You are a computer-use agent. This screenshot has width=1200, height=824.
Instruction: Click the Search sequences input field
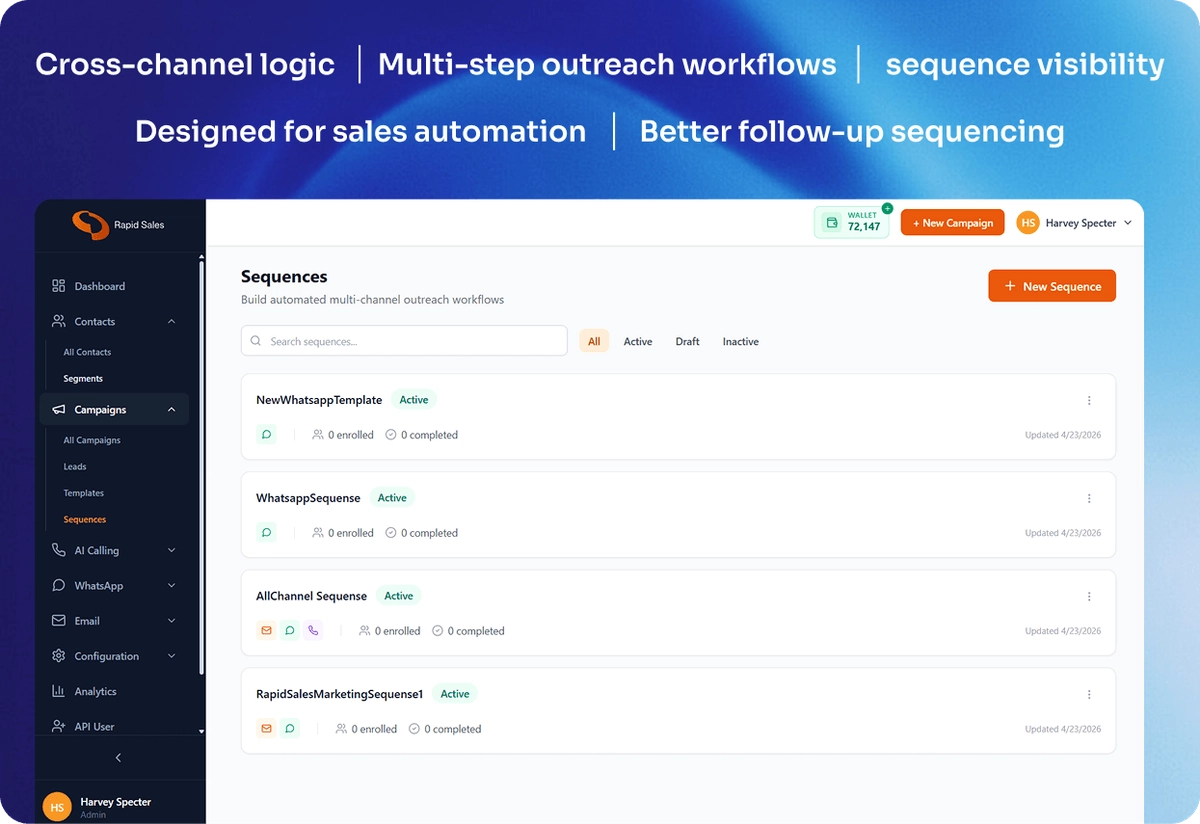point(404,341)
